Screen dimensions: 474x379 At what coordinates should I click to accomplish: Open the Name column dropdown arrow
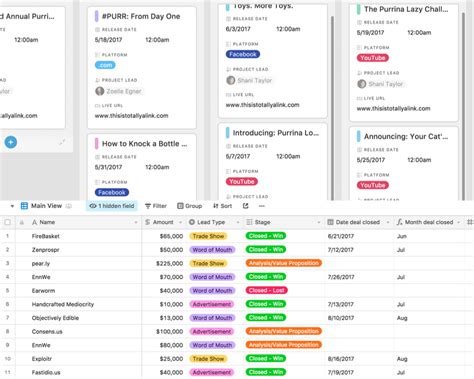pos(136,222)
